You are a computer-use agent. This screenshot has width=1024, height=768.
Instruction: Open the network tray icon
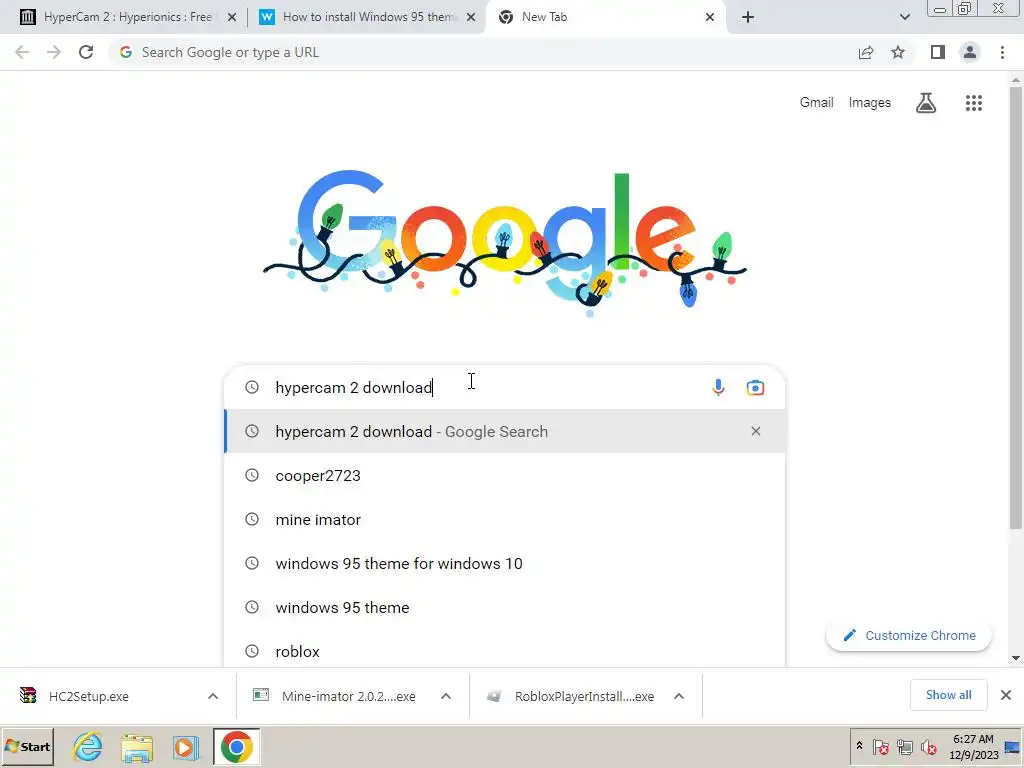click(904, 746)
